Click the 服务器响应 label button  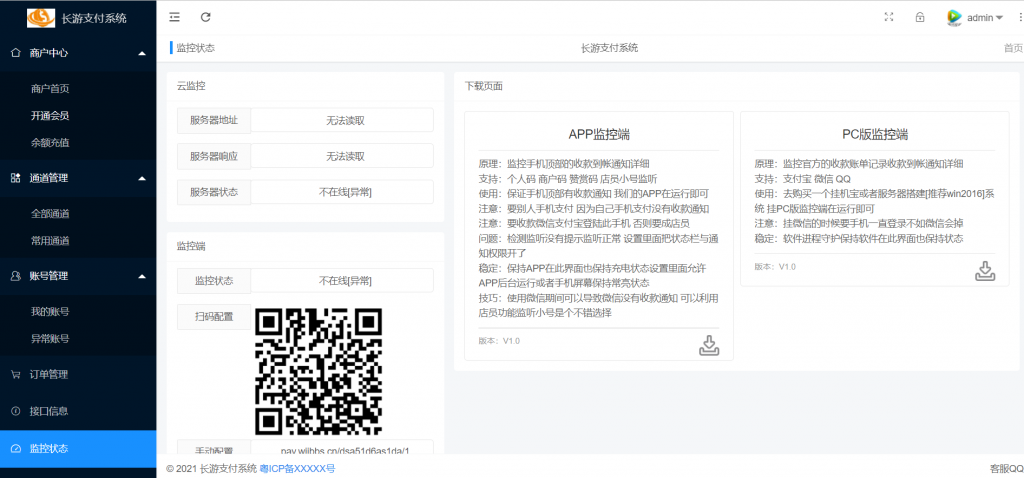[214, 156]
